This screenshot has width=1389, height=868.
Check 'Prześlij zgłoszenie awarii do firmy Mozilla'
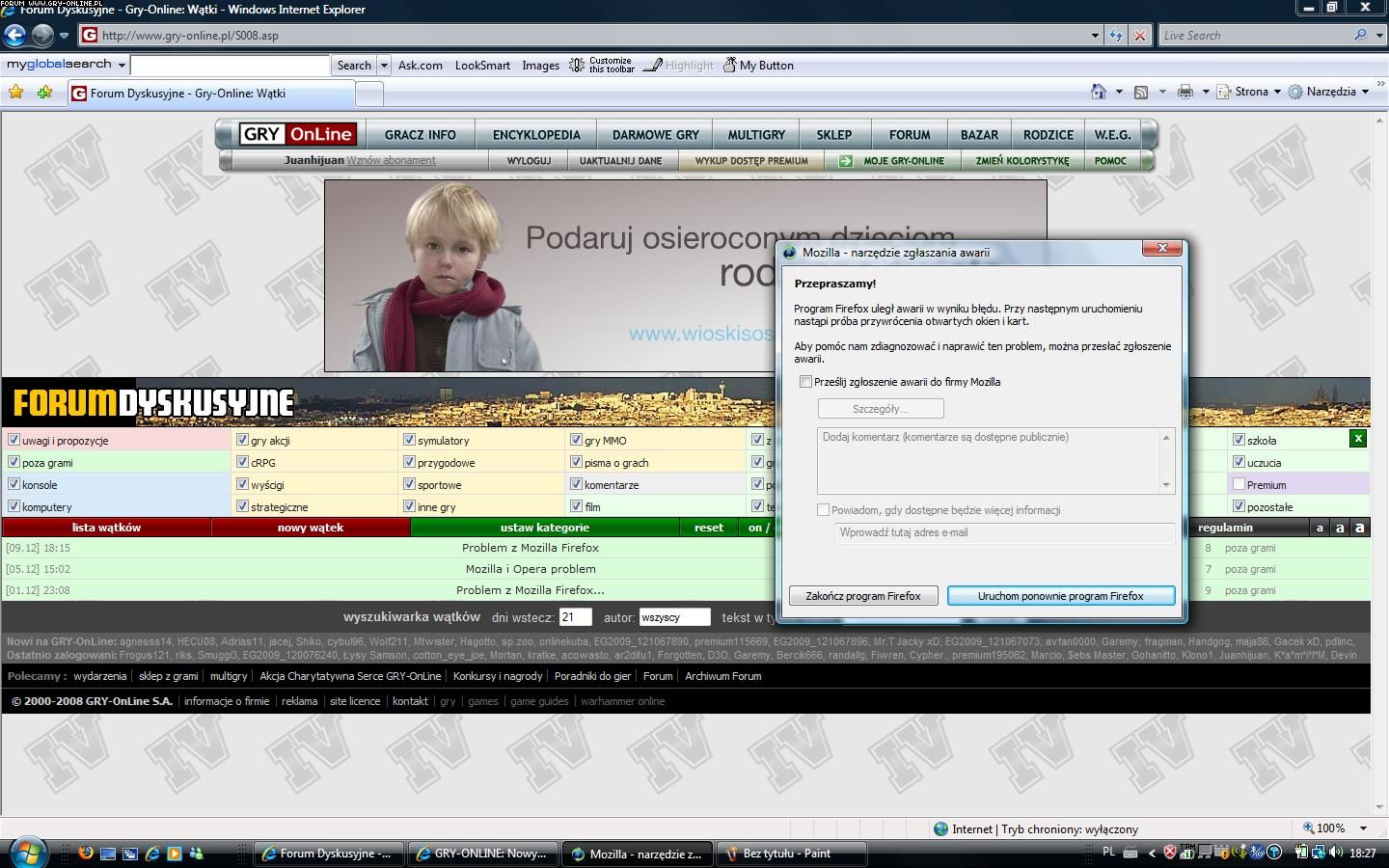coord(805,382)
